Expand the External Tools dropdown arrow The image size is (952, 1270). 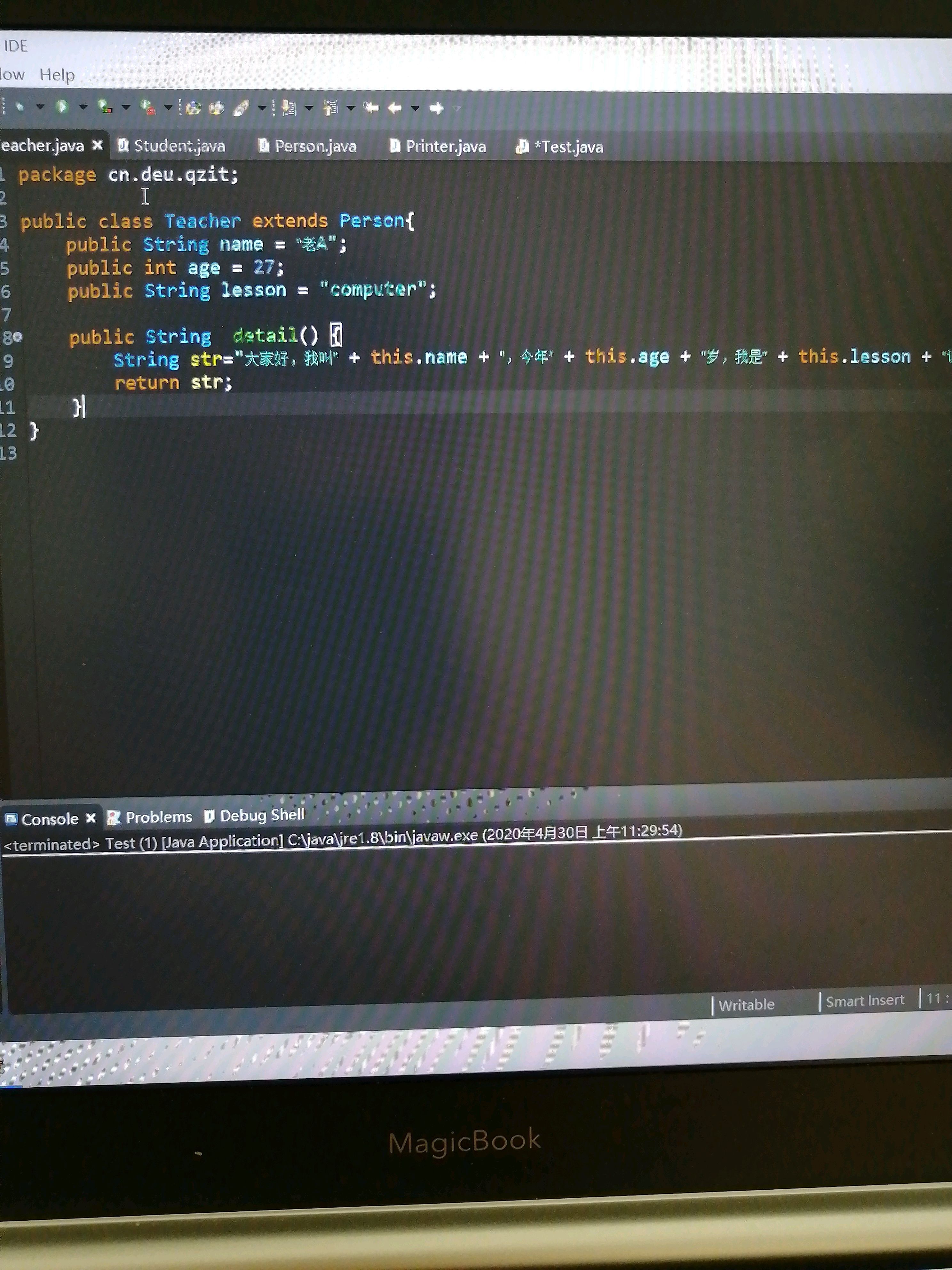(168, 107)
